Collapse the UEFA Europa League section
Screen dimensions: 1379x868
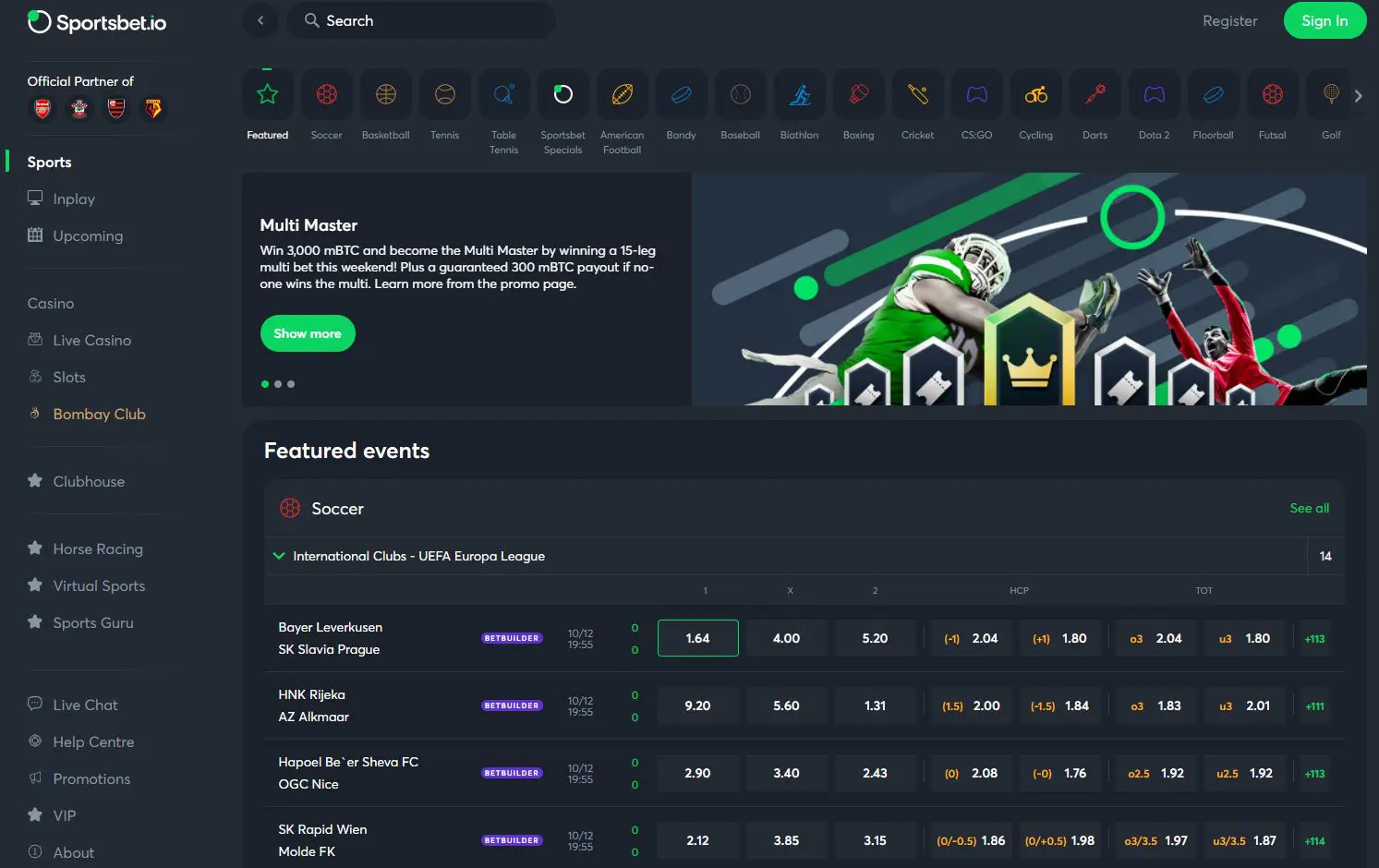(279, 556)
